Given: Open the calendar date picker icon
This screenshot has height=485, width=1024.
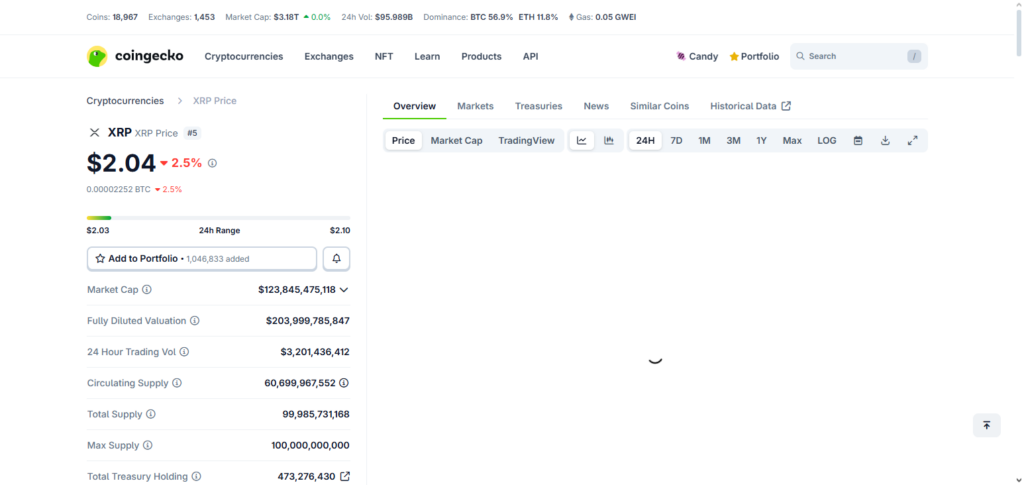Looking at the screenshot, I should tap(858, 141).
